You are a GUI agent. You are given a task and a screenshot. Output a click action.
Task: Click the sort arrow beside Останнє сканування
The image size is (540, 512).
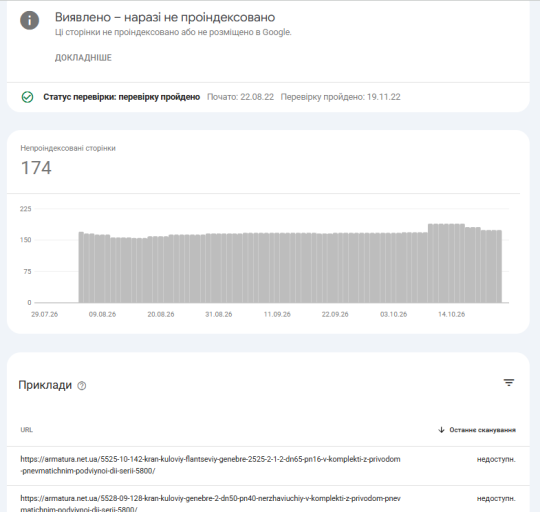[441, 430]
